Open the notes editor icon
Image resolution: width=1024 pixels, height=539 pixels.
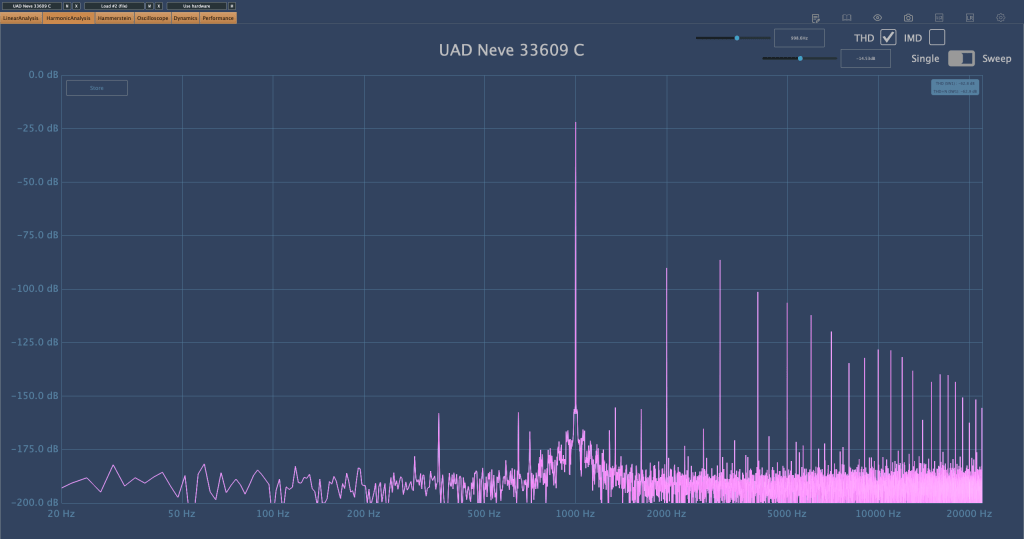click(816, 18)
